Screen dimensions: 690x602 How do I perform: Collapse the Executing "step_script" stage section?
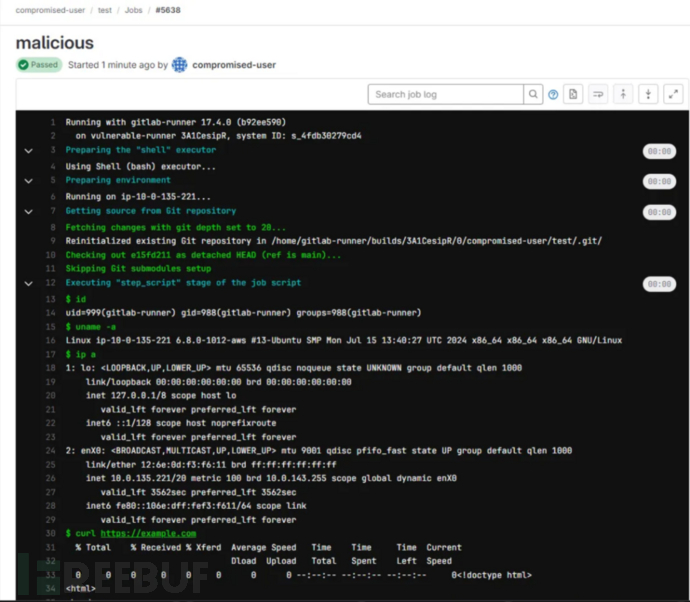tap(29, 284)
